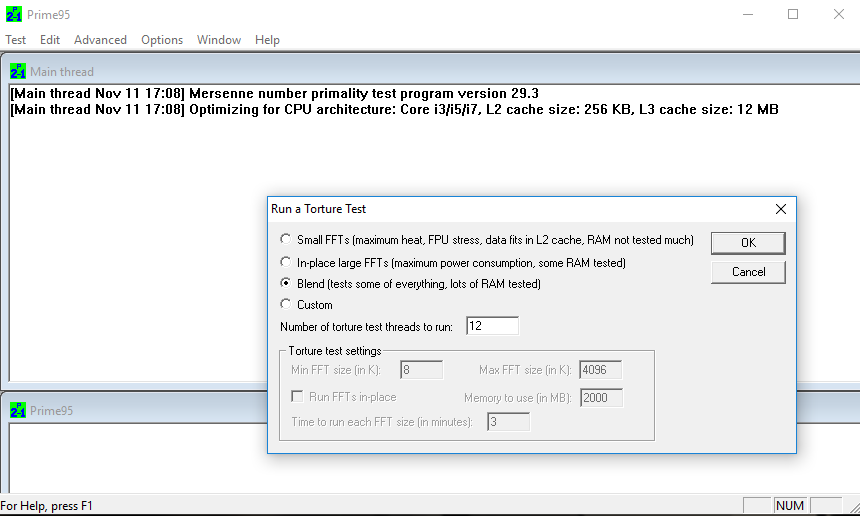Image resolution: width=860 pixels, height=516 pixels.
Task: Click the torture test threads number field
Action: click(492, 326)
